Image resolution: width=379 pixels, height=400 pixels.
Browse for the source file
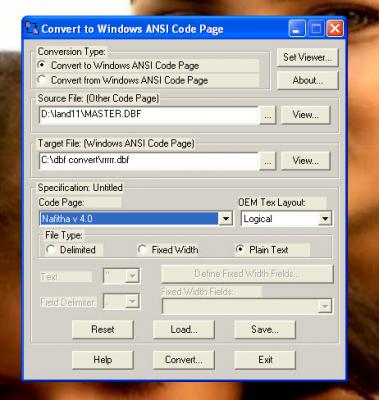pos(268,115)
